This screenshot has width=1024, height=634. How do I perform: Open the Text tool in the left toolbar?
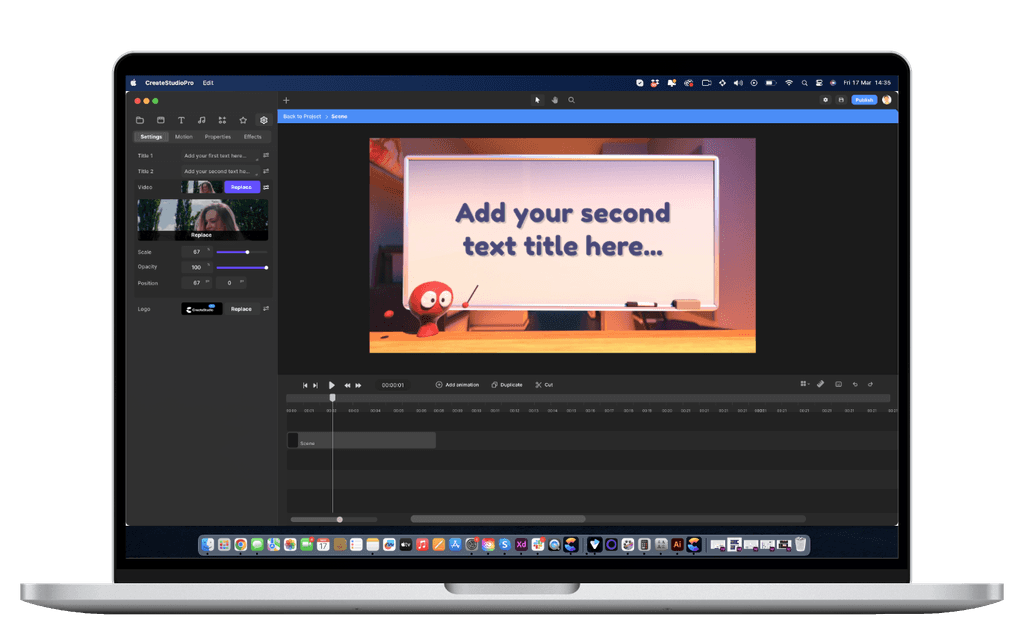(x=181, y=120)
